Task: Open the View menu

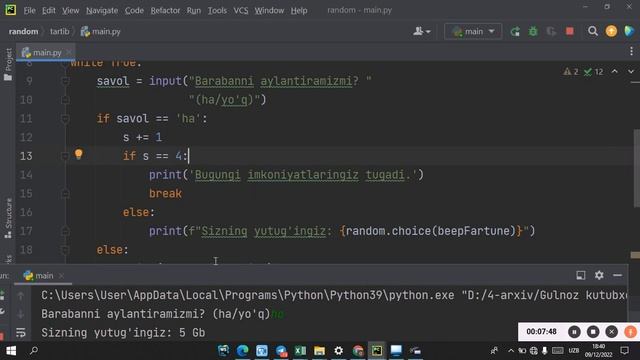Action: (71, 10)
